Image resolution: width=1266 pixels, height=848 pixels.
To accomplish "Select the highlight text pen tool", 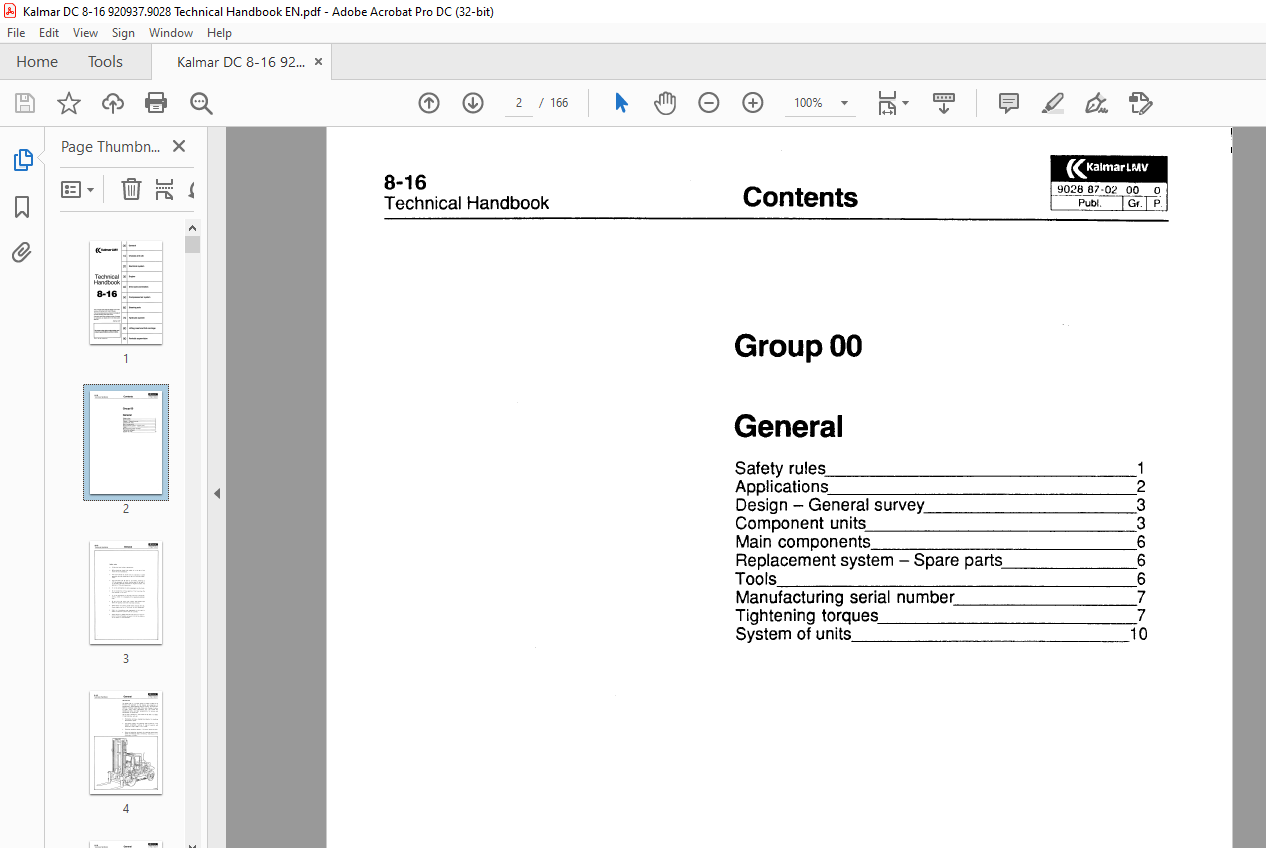I will (x=1053, y=103).
